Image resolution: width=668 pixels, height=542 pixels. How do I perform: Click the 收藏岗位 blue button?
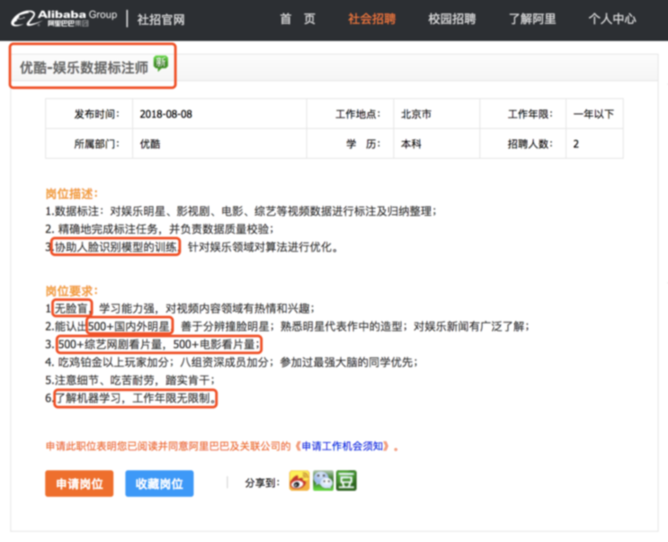[159, 484]
